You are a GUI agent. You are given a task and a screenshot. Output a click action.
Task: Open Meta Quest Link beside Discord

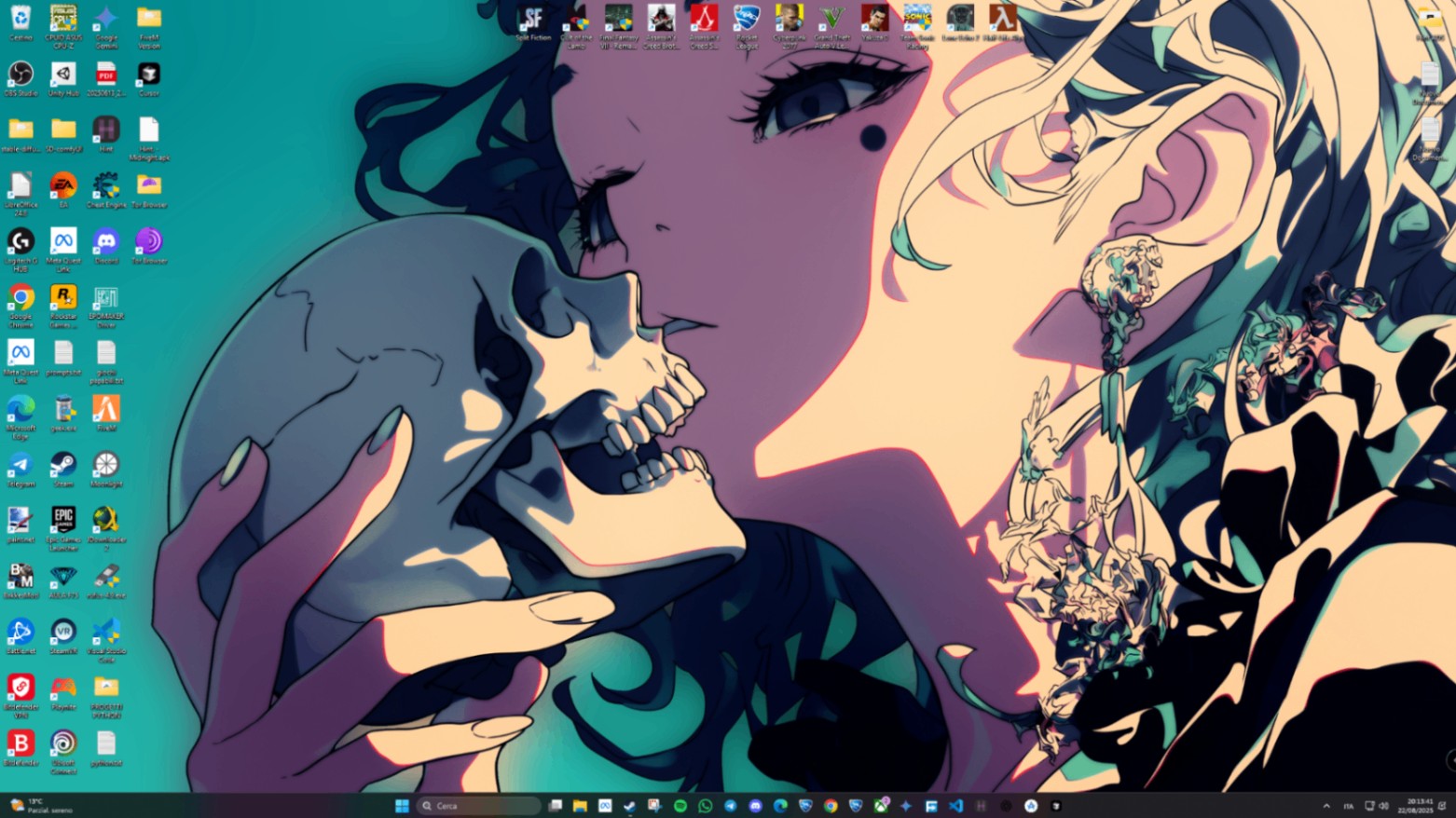pyautogui.click(x=63, y=250)
